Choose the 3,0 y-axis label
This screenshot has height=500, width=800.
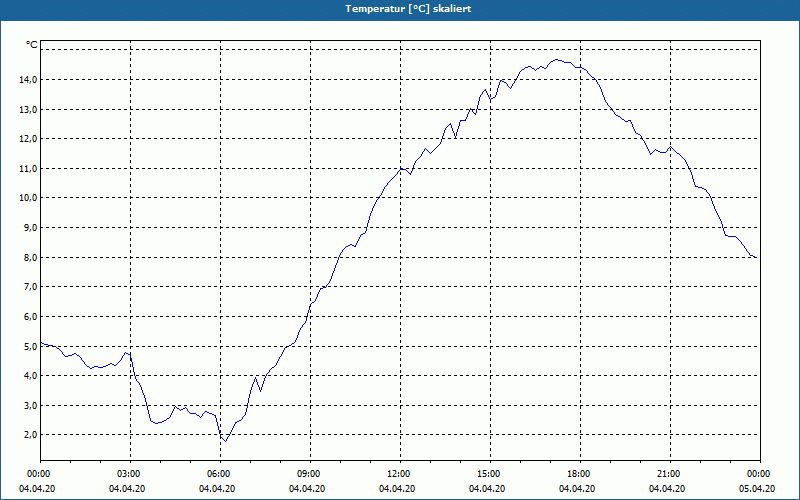30,405
